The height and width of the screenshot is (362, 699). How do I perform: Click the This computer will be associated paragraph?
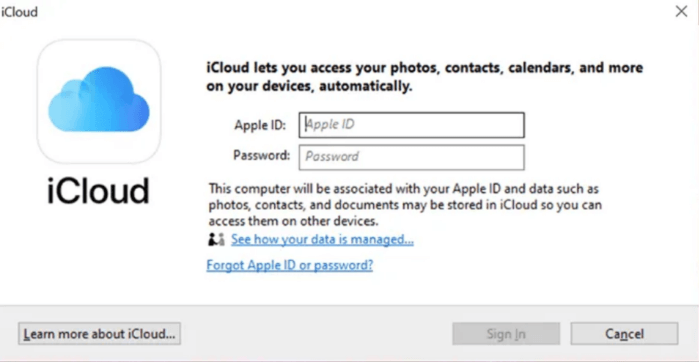pyautogui.click(x=406, y=205)
